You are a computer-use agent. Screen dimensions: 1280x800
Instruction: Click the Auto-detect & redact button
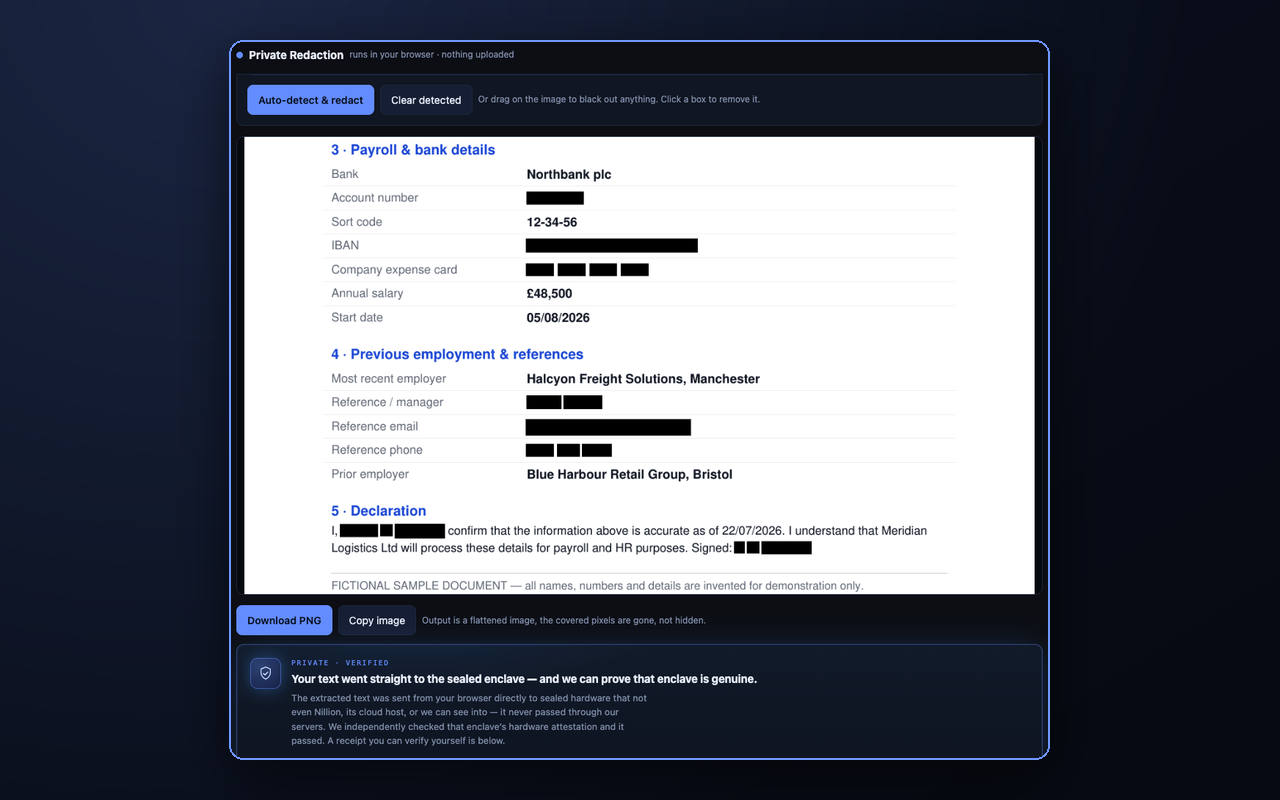(311, 100)
